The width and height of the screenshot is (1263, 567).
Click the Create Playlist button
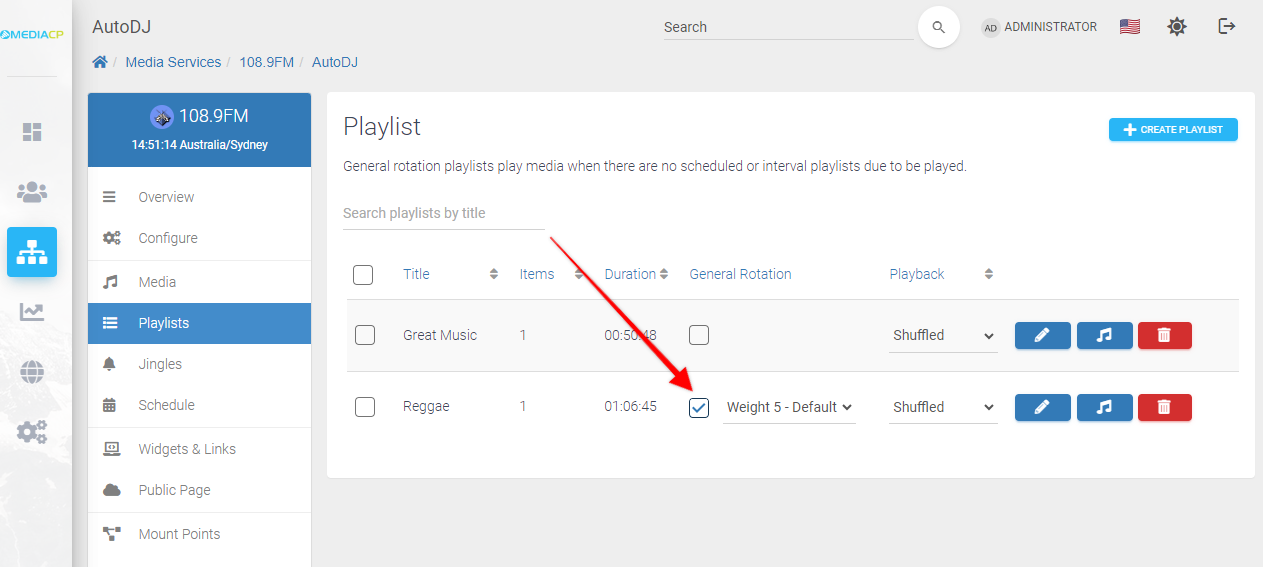click(1173, 130)
